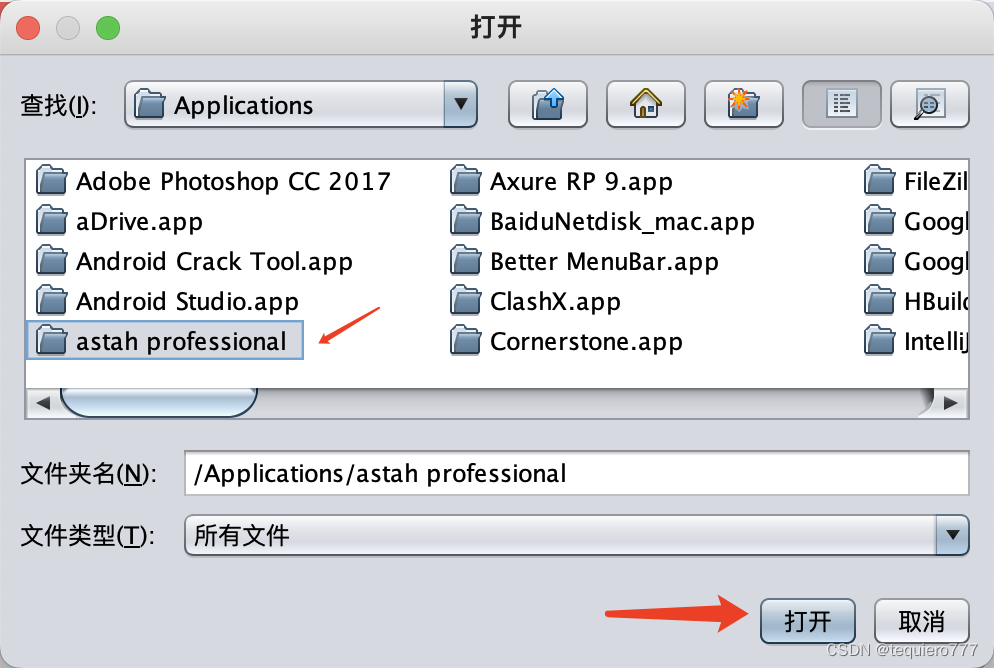Choose Android Crack Tool.app

pos(194,261)
